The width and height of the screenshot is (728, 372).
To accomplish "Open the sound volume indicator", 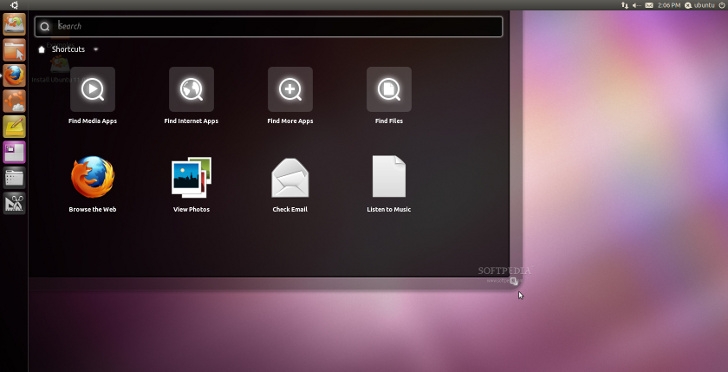I will point(637,5).
